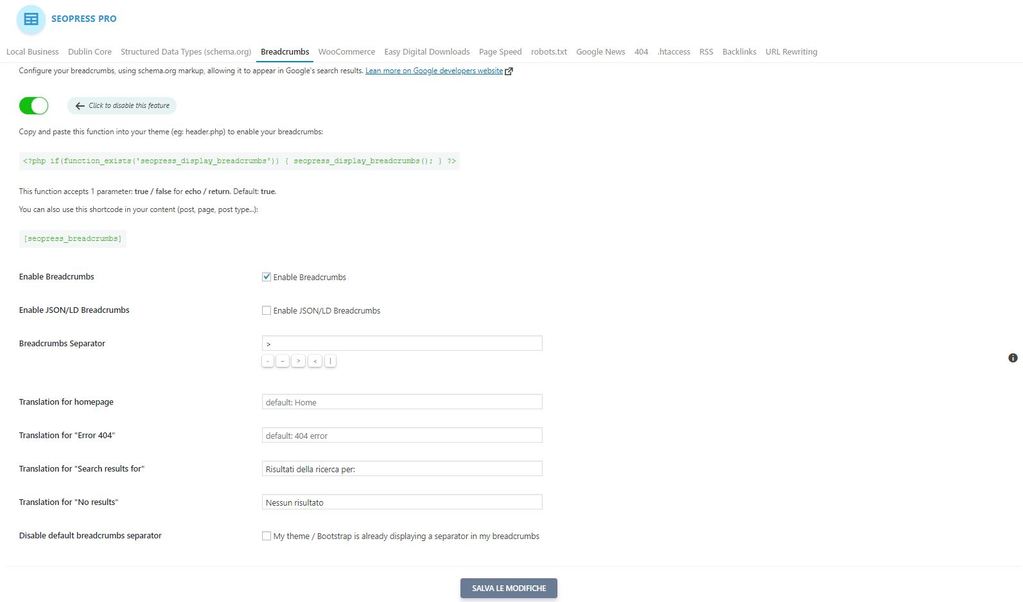The width and height of the screenshot is (1023, 602).
Task: Insert the less-than separator button
Action: (314, 361)
